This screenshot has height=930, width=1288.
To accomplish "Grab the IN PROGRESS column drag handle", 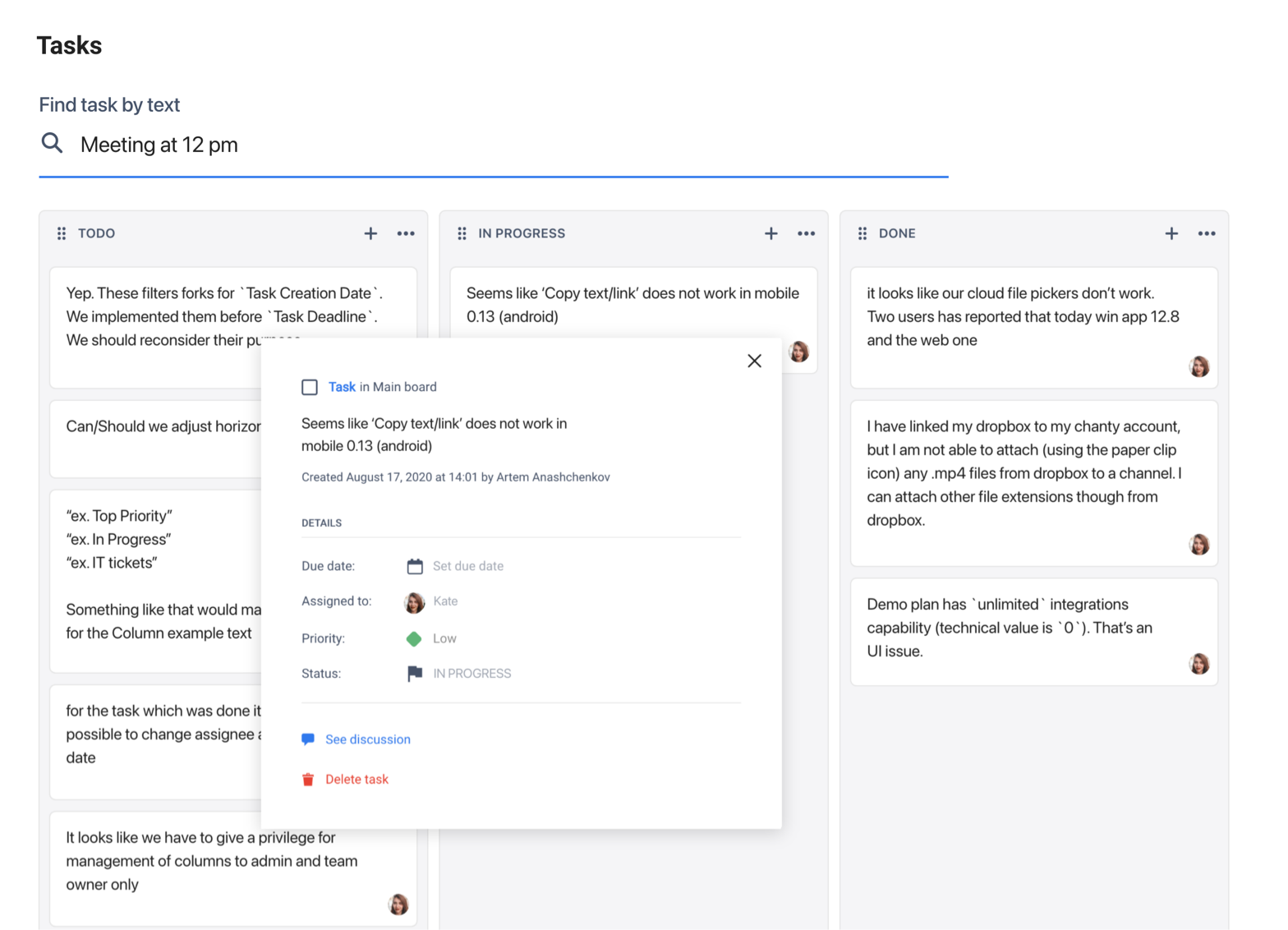I will (462, 233).
